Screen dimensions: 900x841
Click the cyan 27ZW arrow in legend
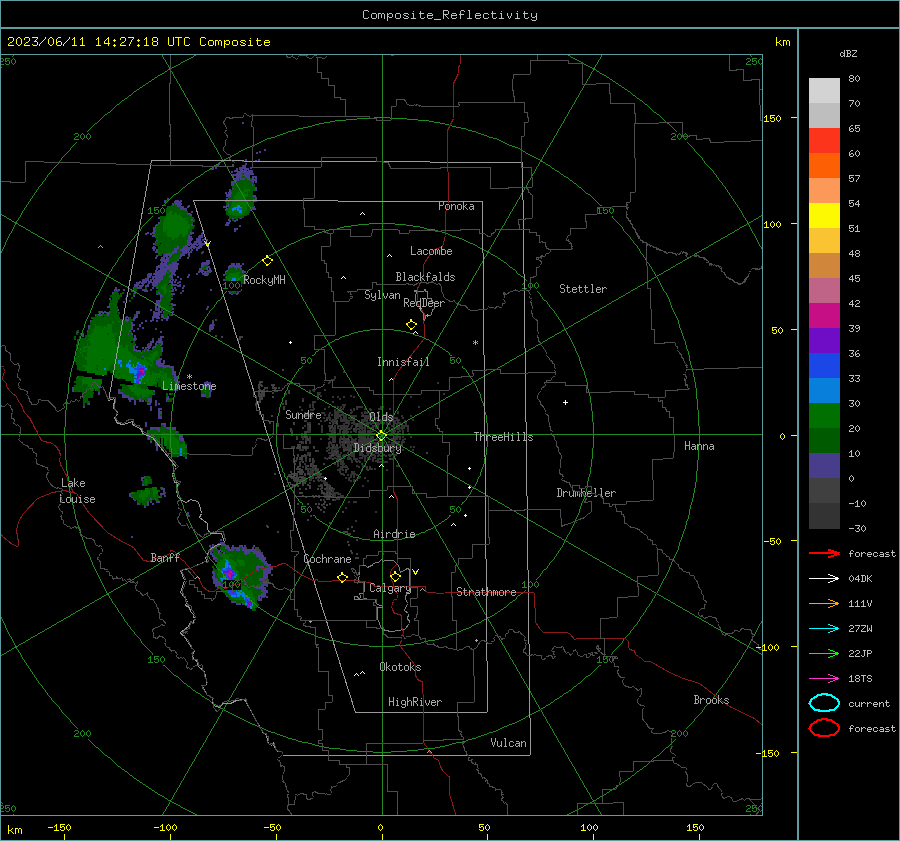(824, 629)
